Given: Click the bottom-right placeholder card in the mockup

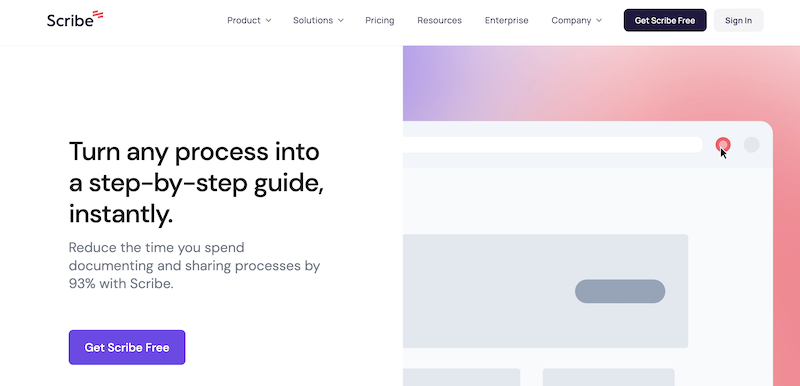Looking at the screenshot, I should click(x=609, y=377).
